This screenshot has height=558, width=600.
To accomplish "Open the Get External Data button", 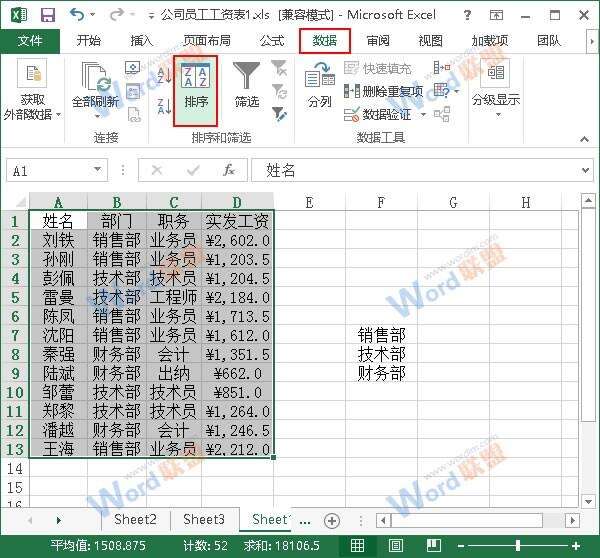I will [32, 90].
